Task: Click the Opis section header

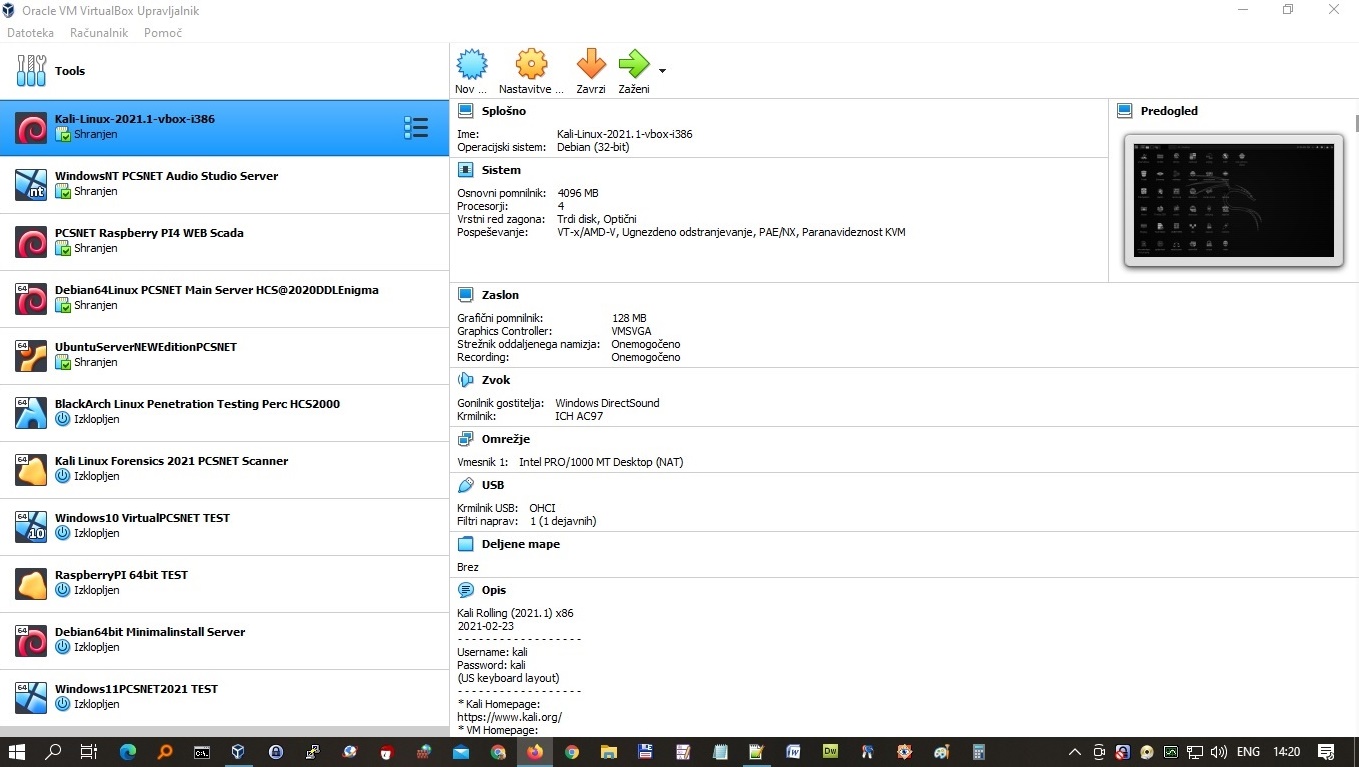Action: click(x=494, y=590)
